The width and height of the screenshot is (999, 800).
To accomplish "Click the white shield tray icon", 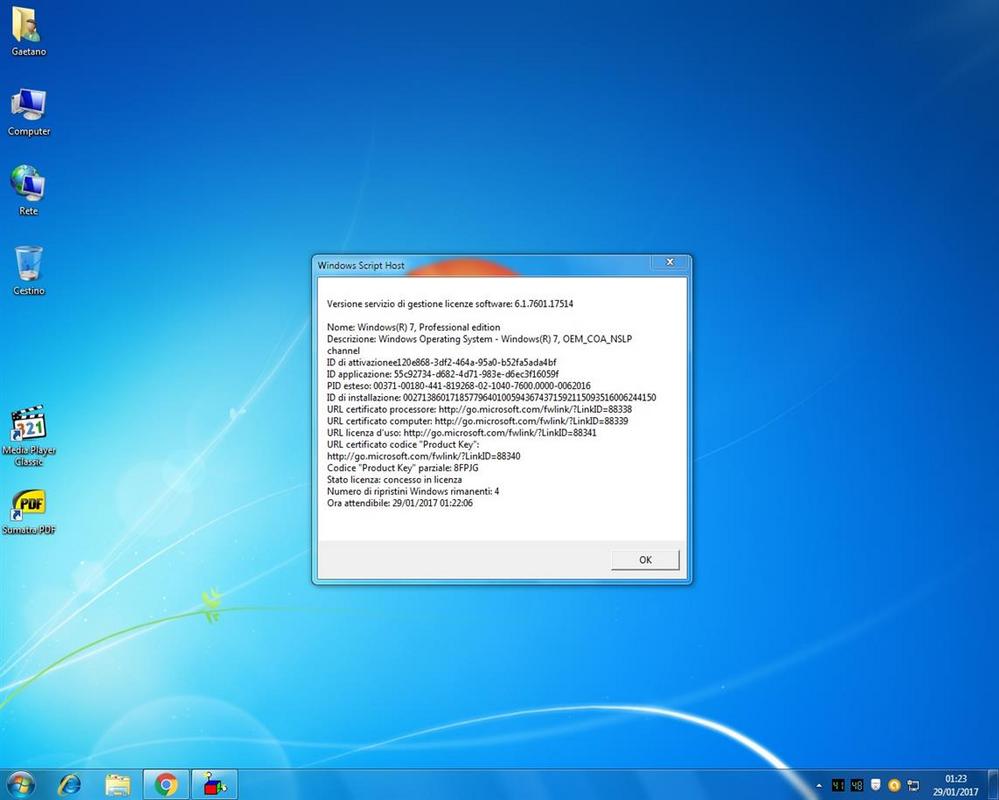I will point(875,785).
